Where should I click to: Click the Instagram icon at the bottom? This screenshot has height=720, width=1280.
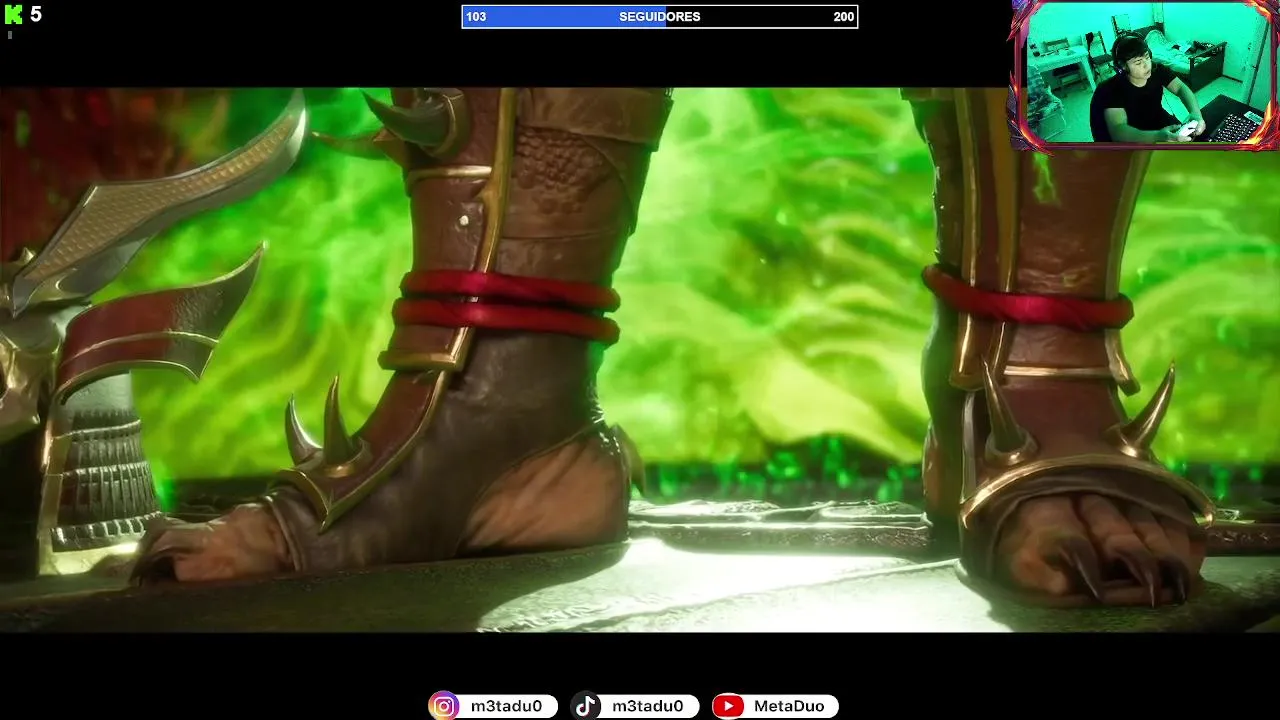point(444,706)
